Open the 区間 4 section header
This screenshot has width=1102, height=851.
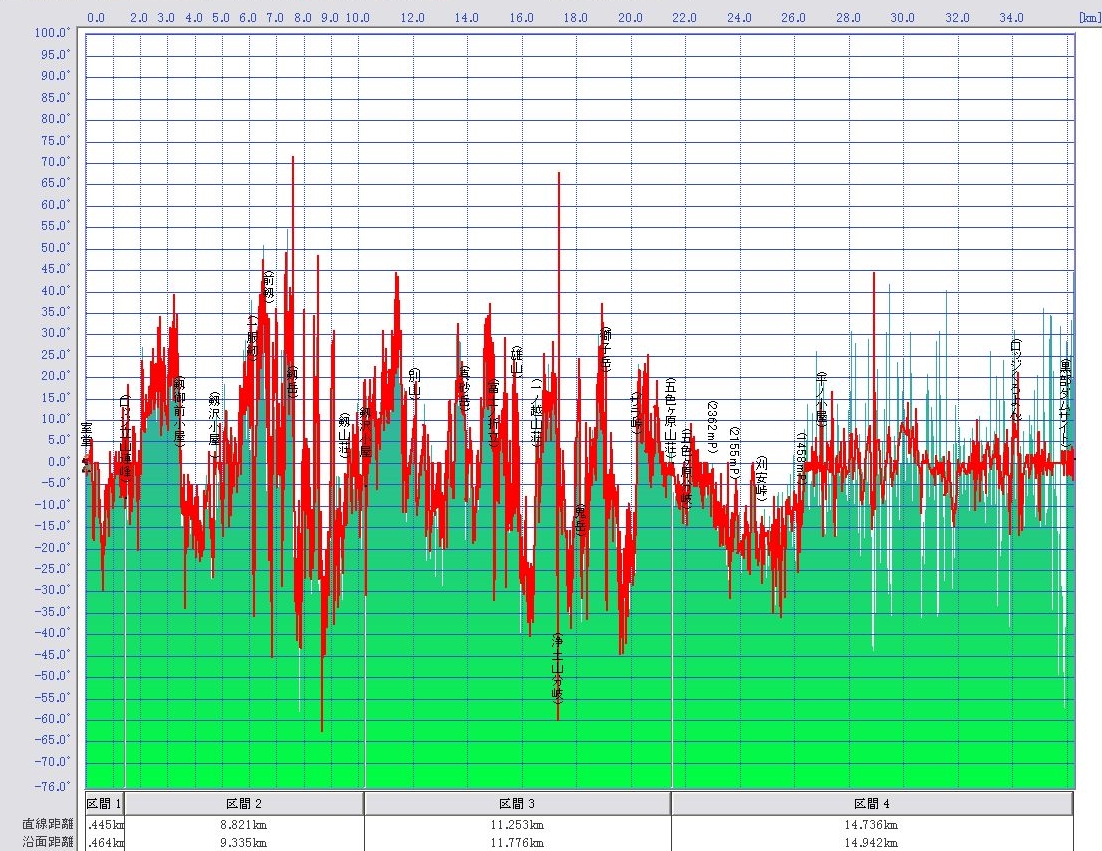point(872,803)
